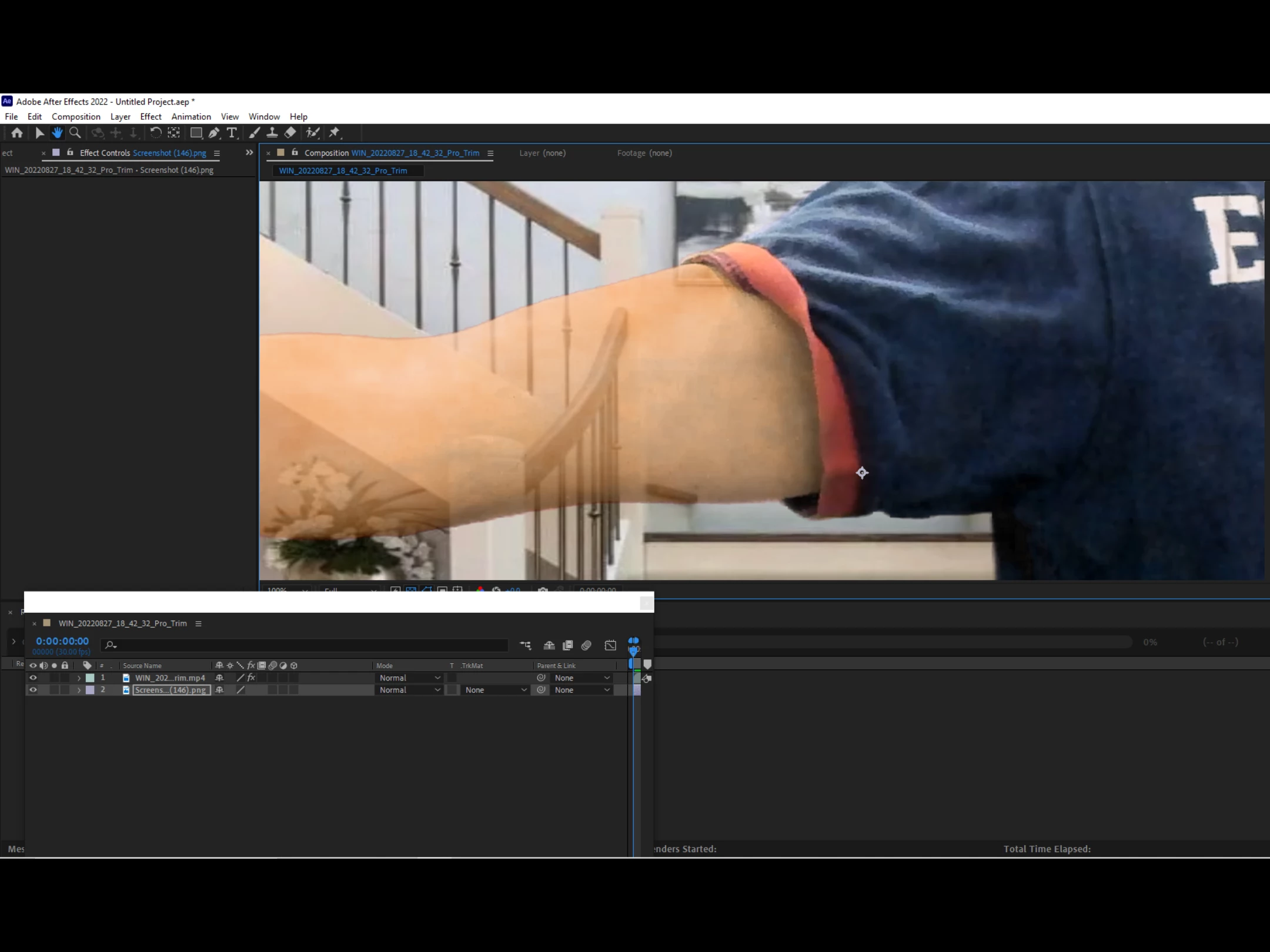Open the Graph Editor in timeline
Image resolution: width=1270 pixels, height=952 pixels.
(x=610, y=645)
